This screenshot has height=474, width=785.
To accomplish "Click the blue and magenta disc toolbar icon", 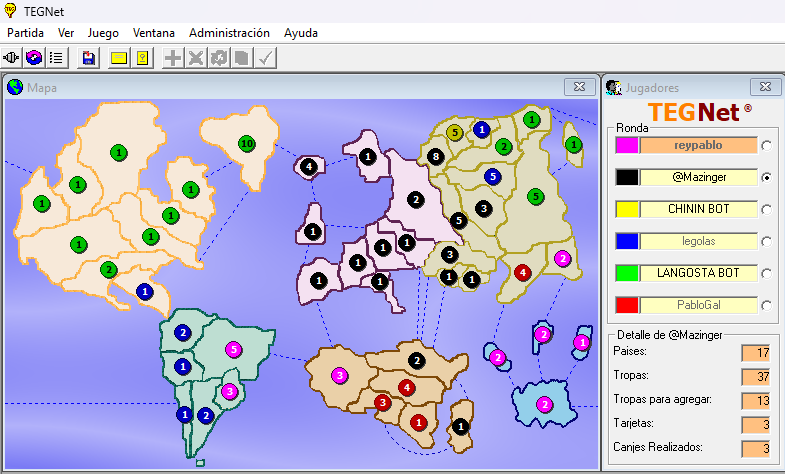I will (35, 58).
